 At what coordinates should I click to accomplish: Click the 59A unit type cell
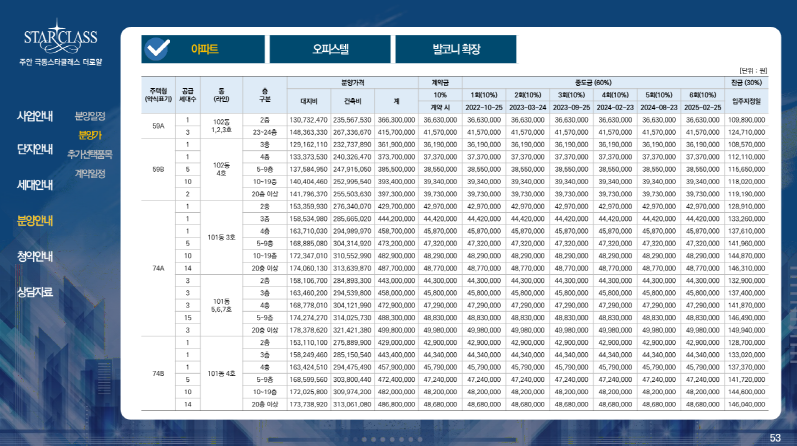(x=158, y=125)
